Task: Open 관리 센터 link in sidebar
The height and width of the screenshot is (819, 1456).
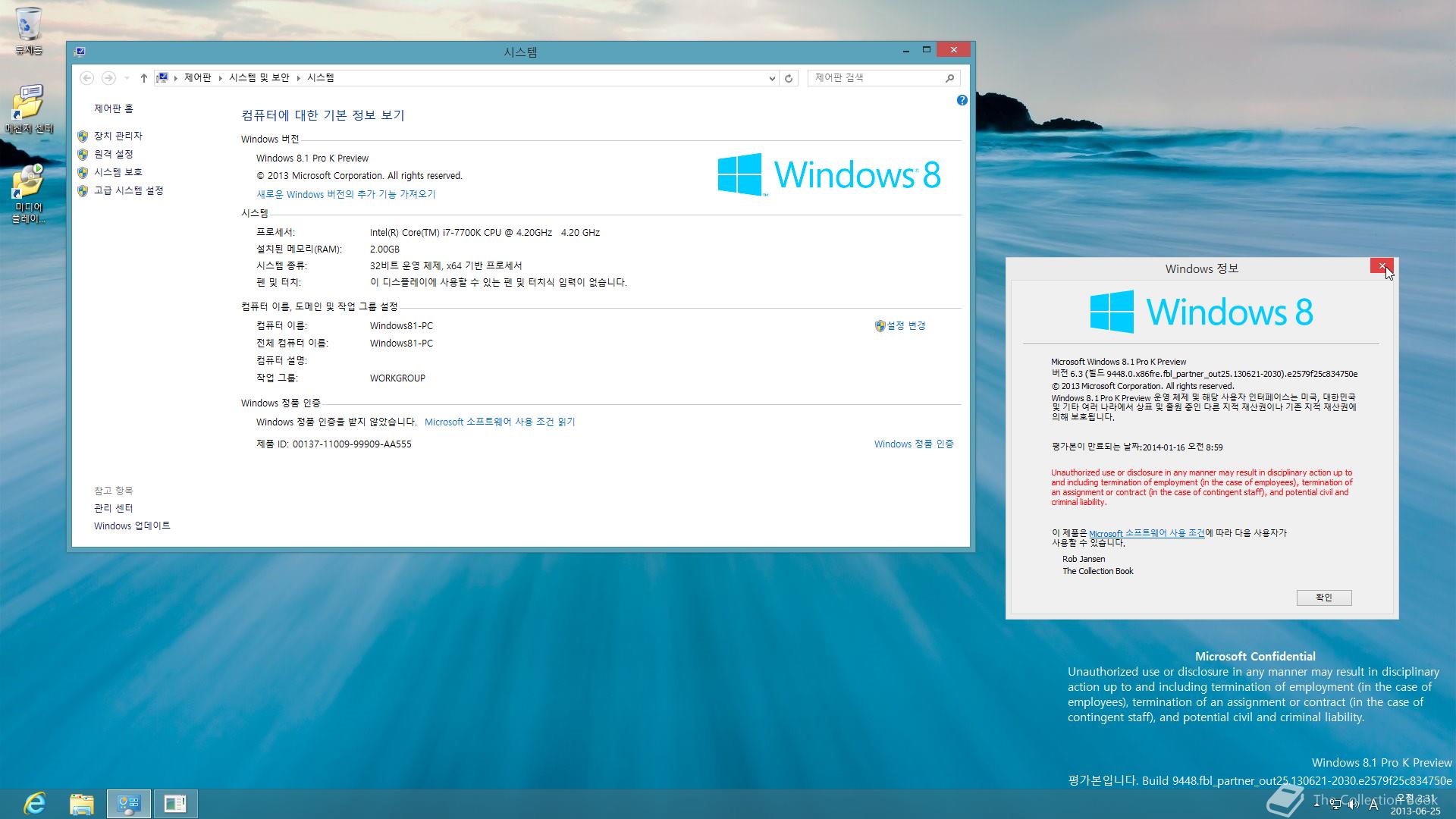Action: [114, 508]
